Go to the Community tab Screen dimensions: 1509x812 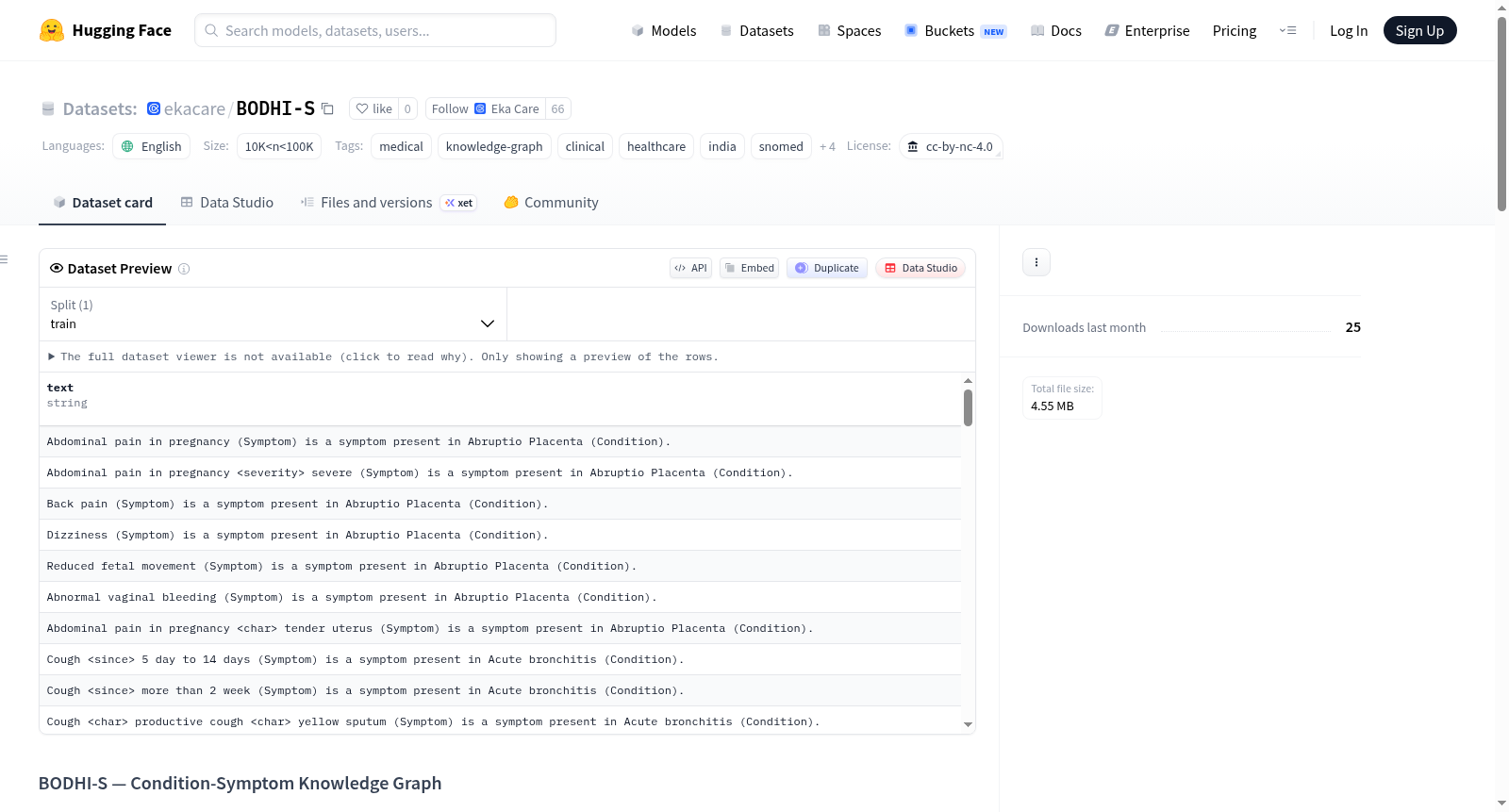pos(552,203)
